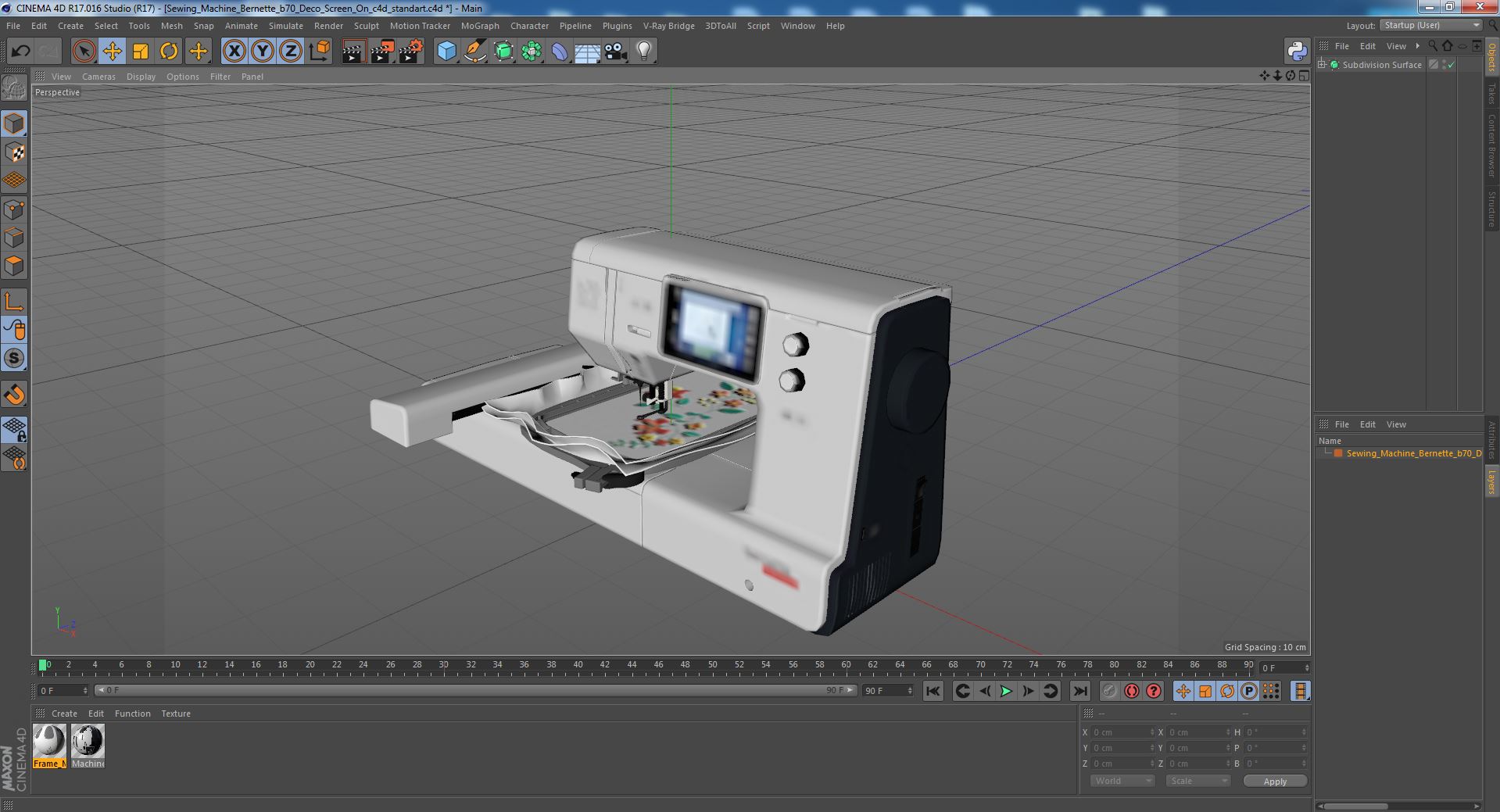
Task: Click the Undo arrow icon
Action: tap(20, 52)
